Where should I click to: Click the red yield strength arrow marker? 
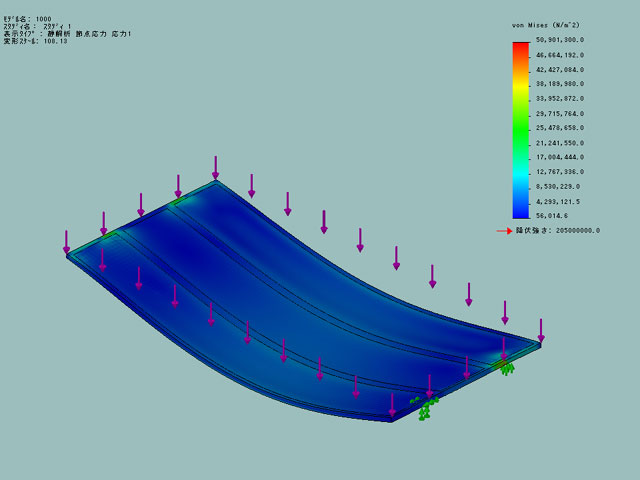click(506, 231)
